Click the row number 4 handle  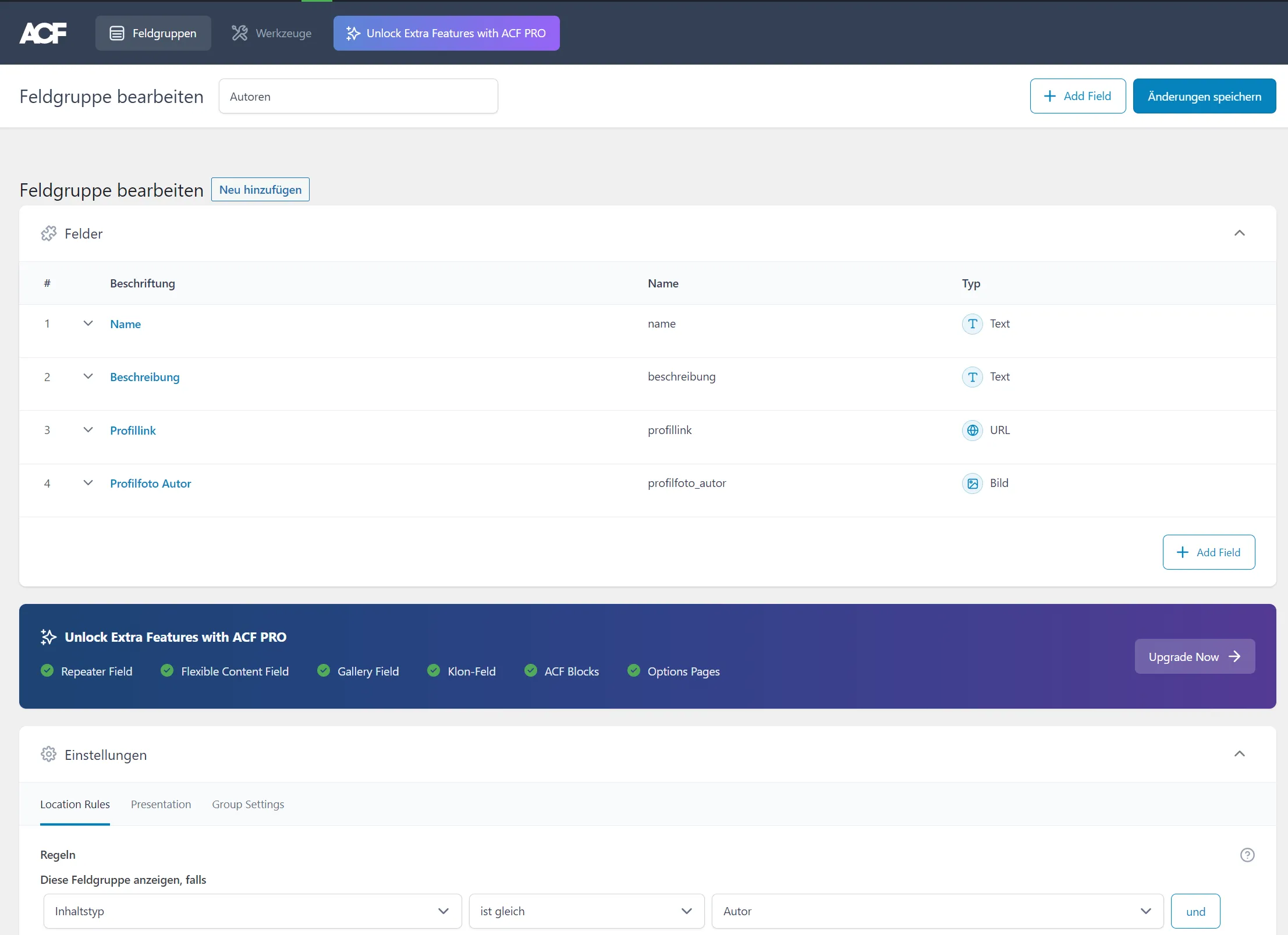[47, 484]
